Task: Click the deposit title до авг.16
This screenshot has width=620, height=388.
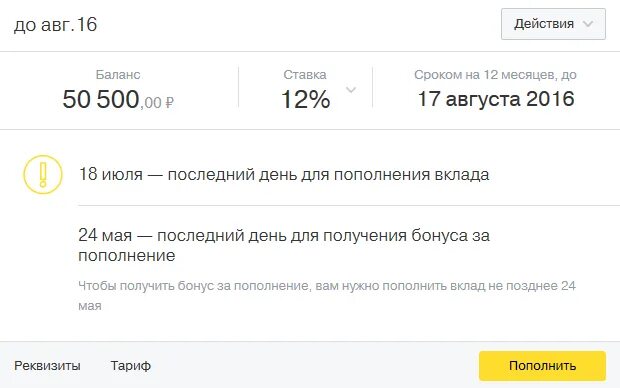Action: (x=55, y=25)
